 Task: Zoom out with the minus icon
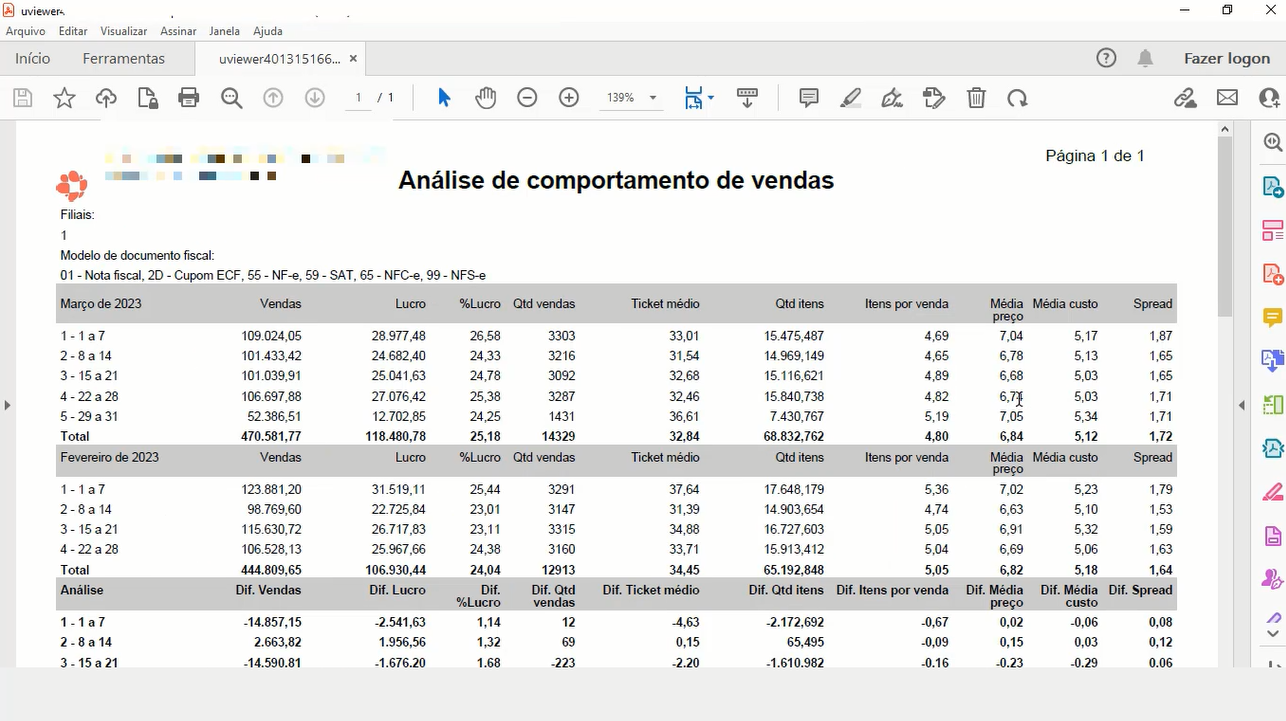tap(527, 98)
